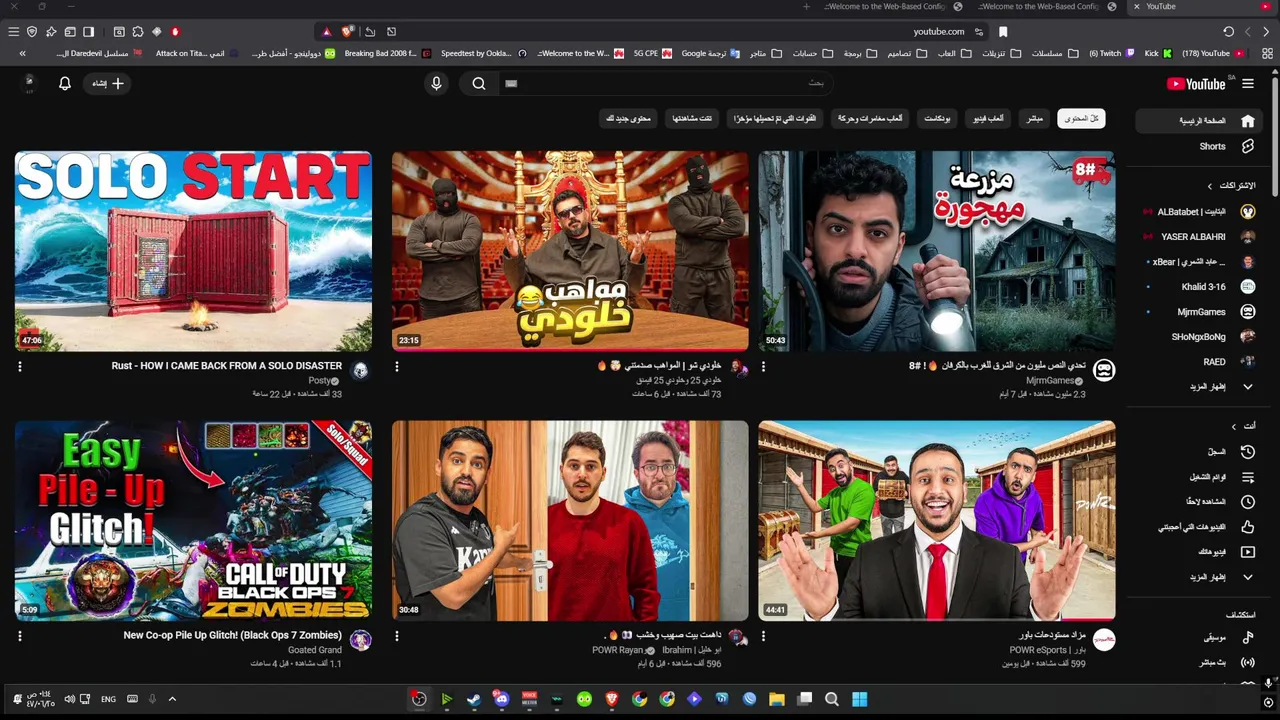
Task: Open three-dot menu for Rust solo video
Action: pyautogui.click(x=20, y=367)
